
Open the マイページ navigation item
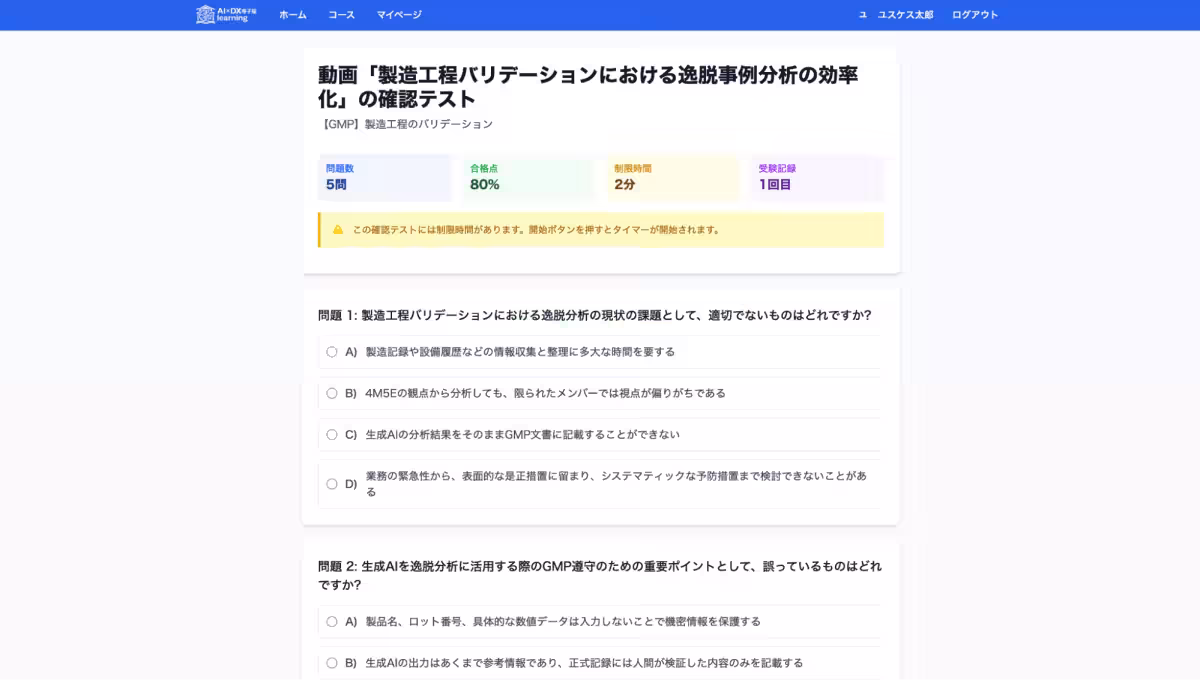(398, 14)
